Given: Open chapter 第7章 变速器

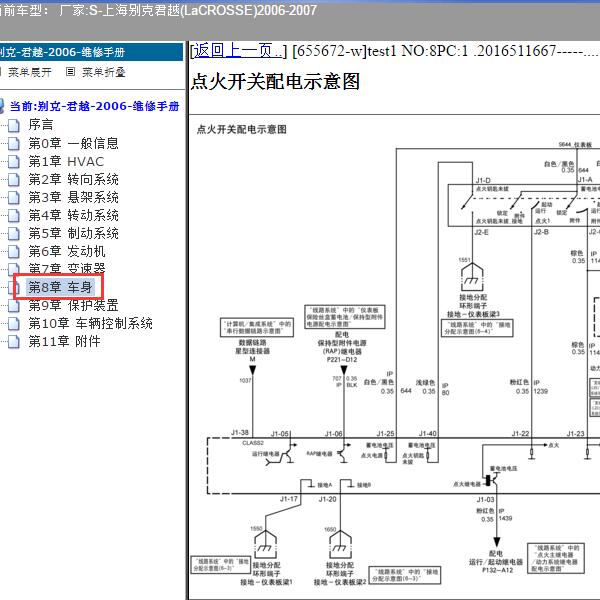Looking at the screenshot, I should [66, 269].
